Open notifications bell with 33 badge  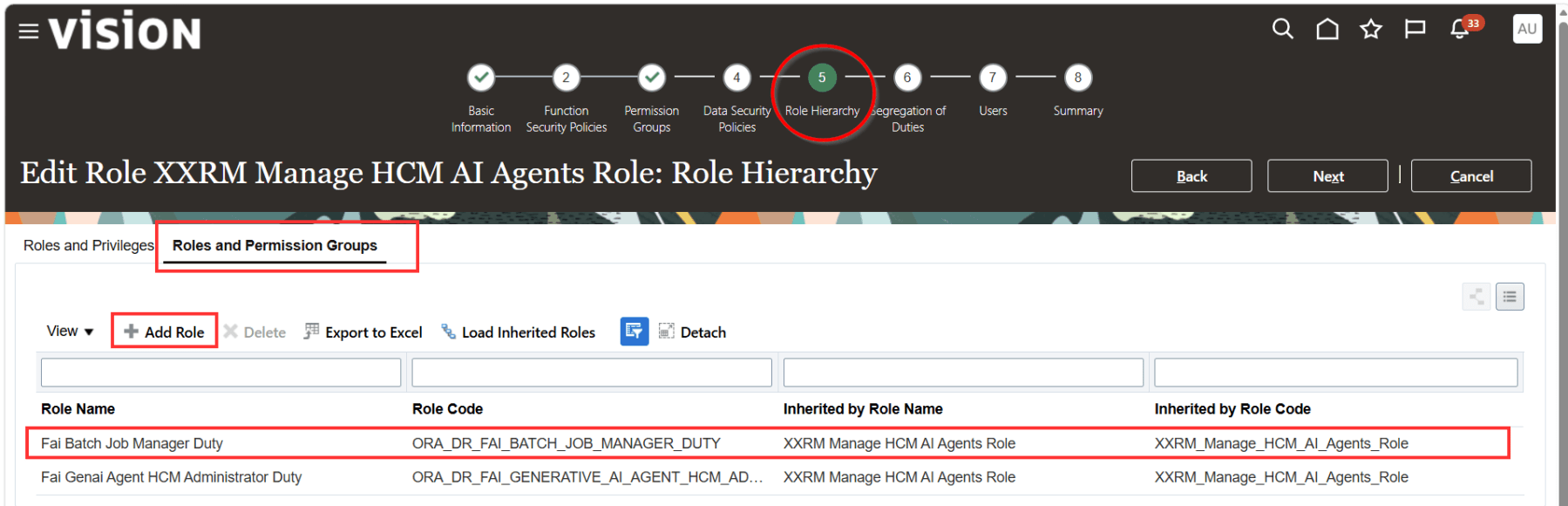click(1461, 30)
